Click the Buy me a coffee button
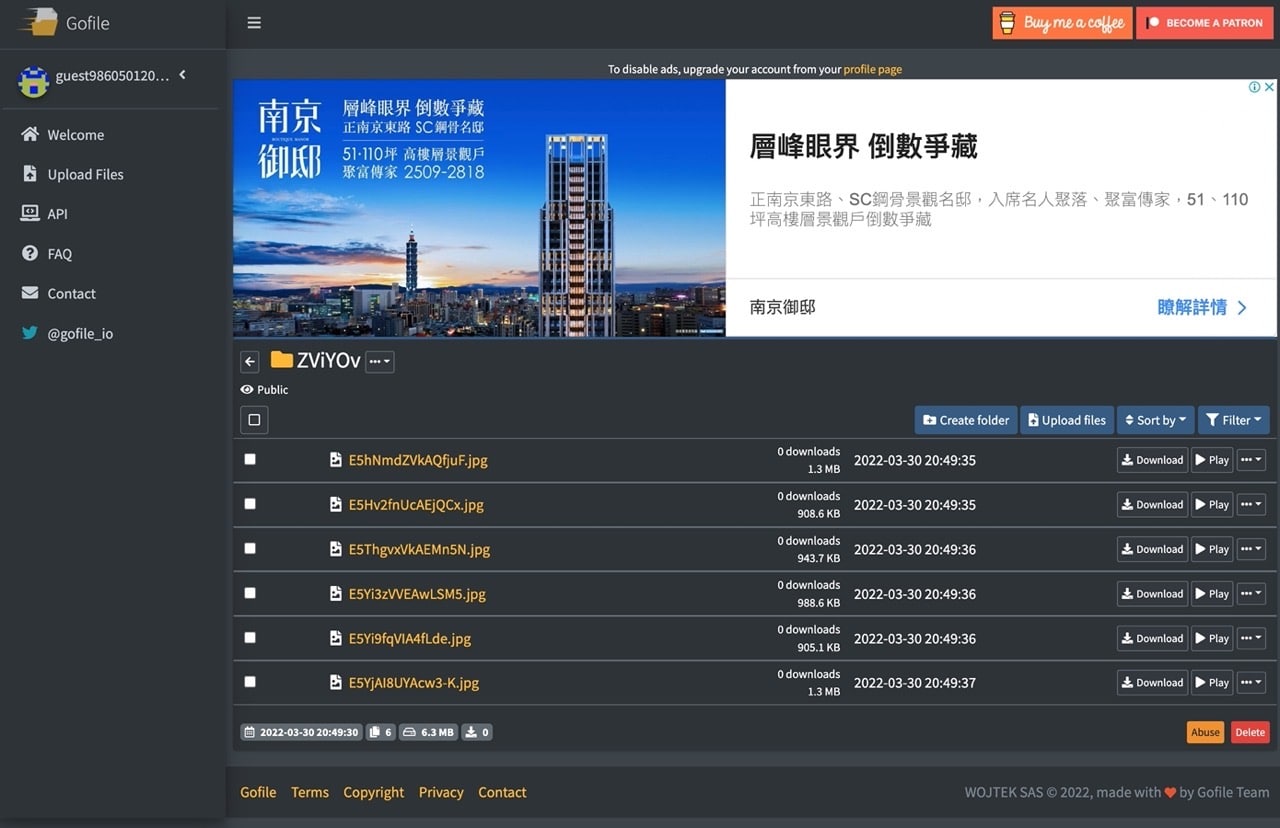1280x828 pixels. 1062,23
